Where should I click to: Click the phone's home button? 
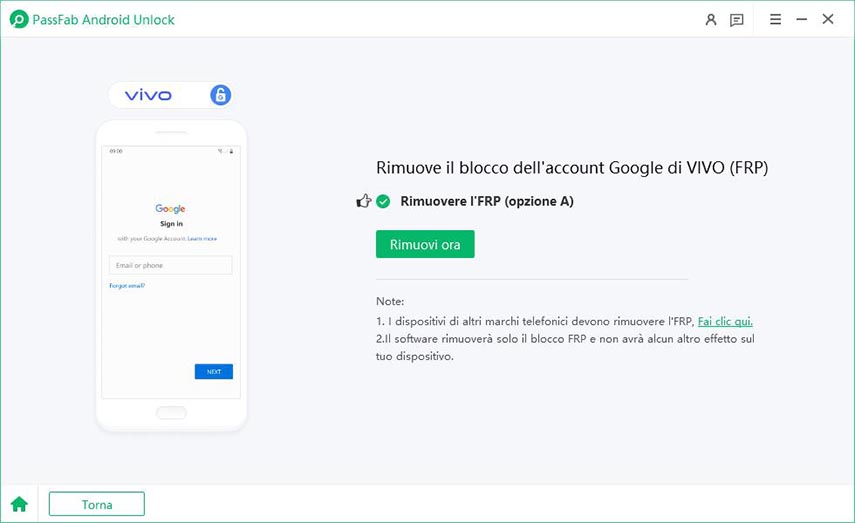point(171,412)
